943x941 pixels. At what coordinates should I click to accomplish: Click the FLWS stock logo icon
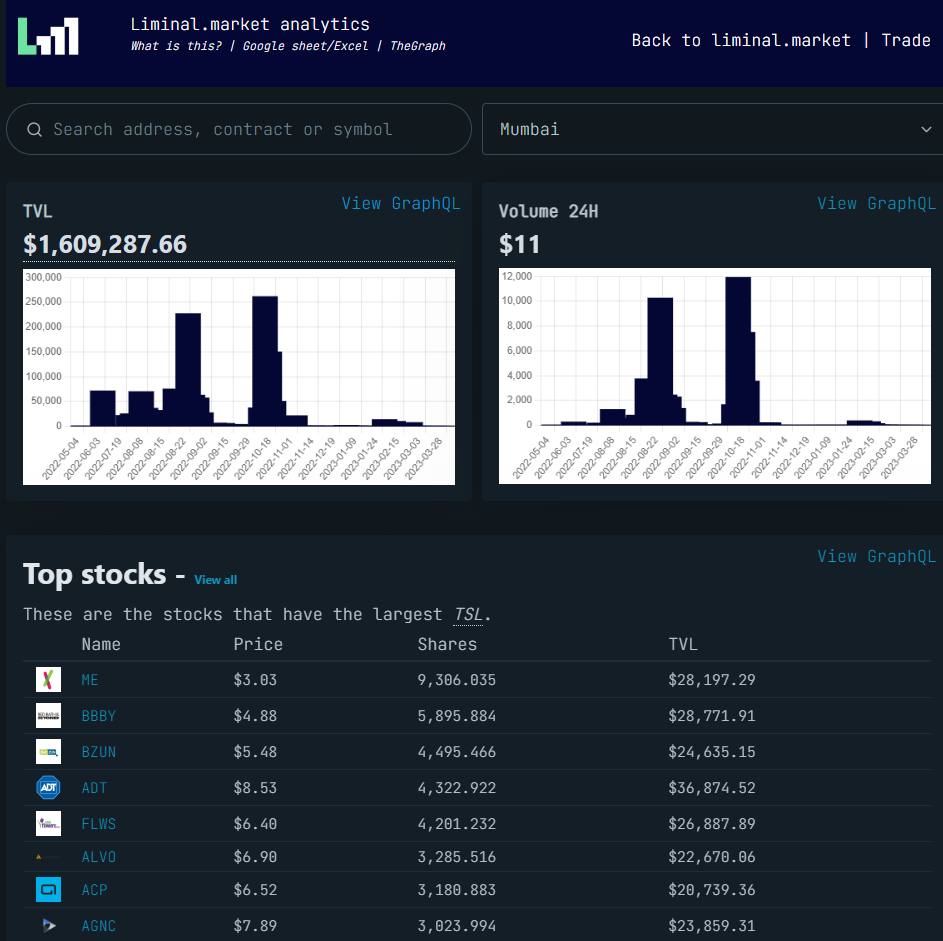(x=48, y=824)
